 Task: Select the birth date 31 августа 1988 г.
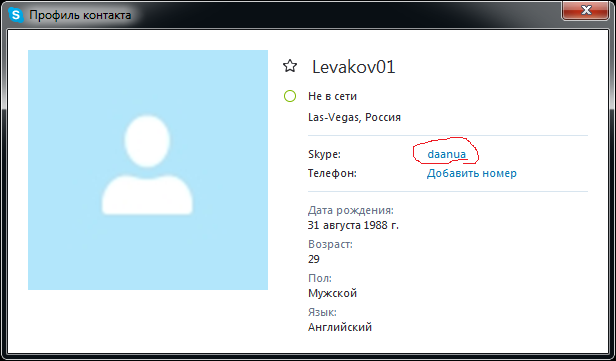[x=353, y=225]
